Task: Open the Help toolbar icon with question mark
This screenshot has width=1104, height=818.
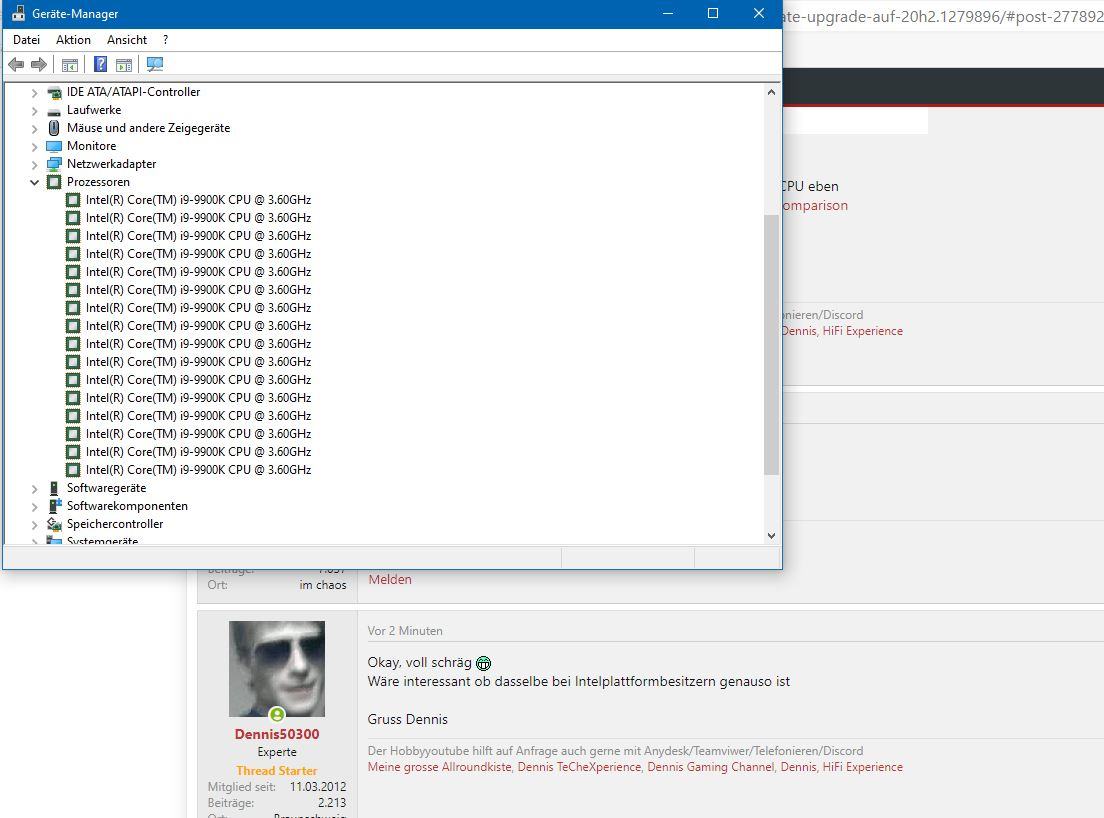Action: click(101, 65)
